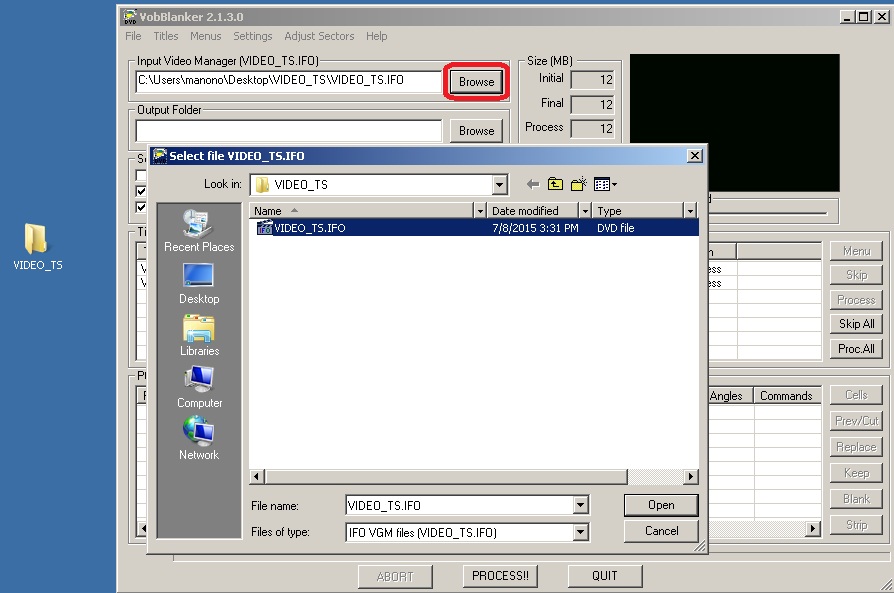Screen dimensions: 894x593
Task: Click dialog scrollbar left arrow
Action: coord(257,476)
